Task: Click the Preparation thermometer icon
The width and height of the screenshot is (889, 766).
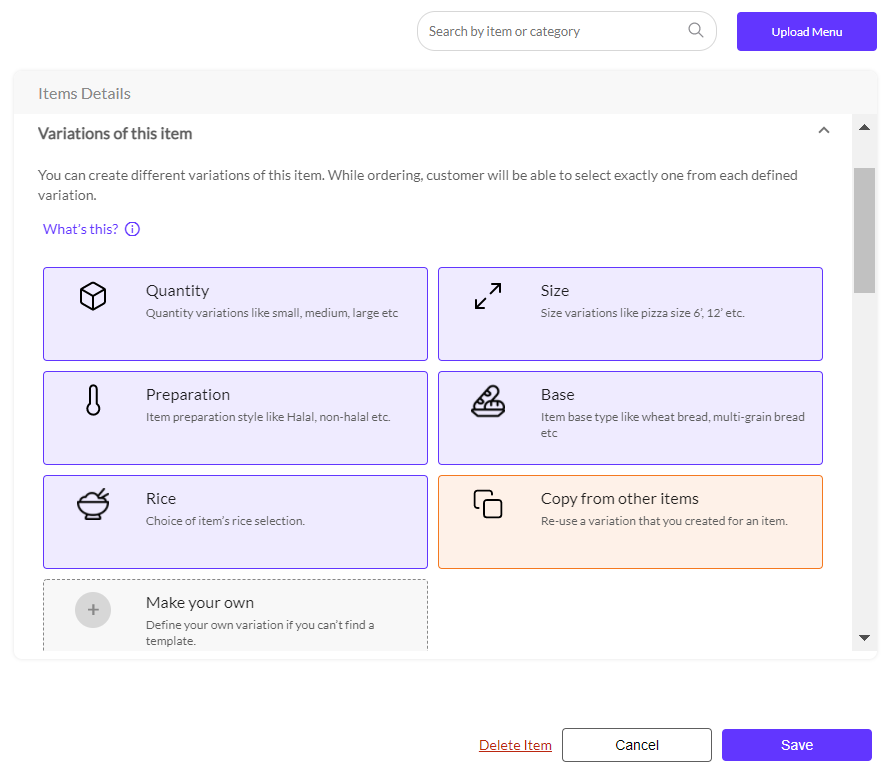Action: [93, 400]
